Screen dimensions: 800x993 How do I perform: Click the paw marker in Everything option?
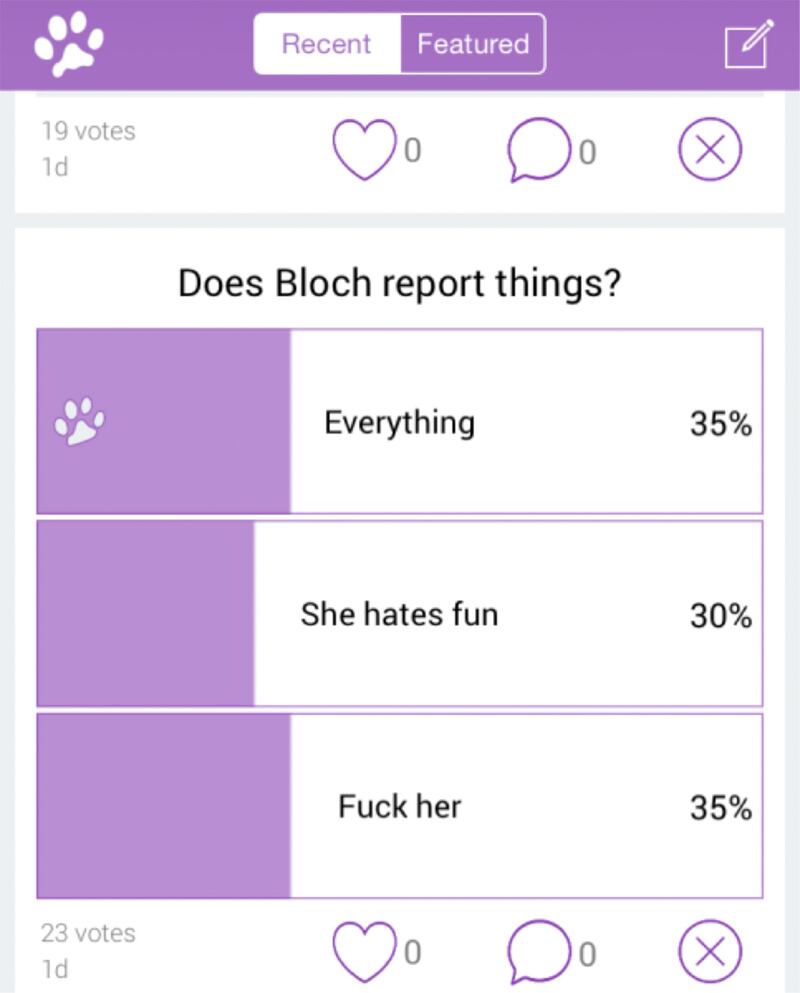[79, 422]
